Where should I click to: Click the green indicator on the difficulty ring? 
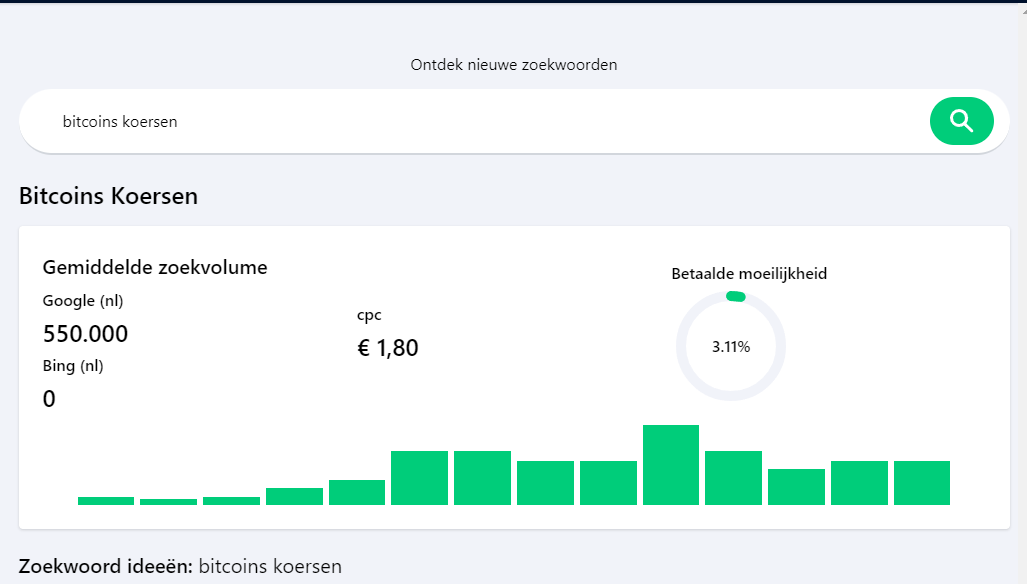pos(736,297)
